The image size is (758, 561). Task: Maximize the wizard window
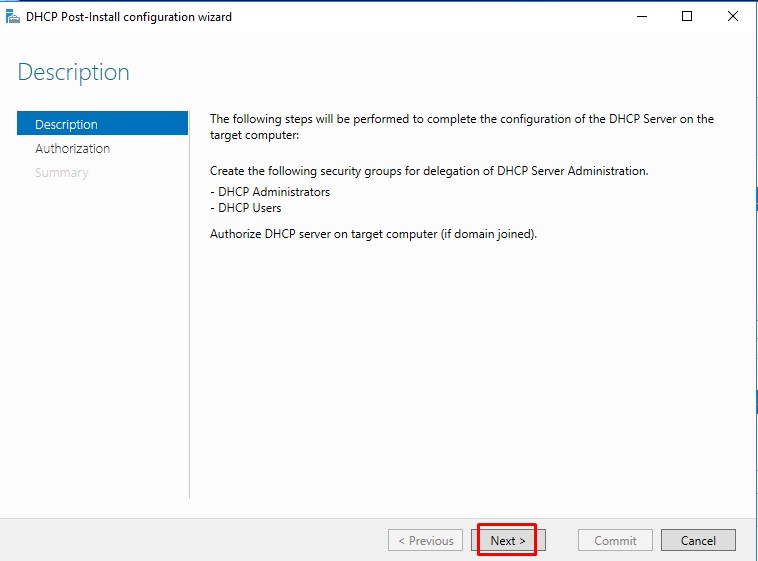click(686, 16)
